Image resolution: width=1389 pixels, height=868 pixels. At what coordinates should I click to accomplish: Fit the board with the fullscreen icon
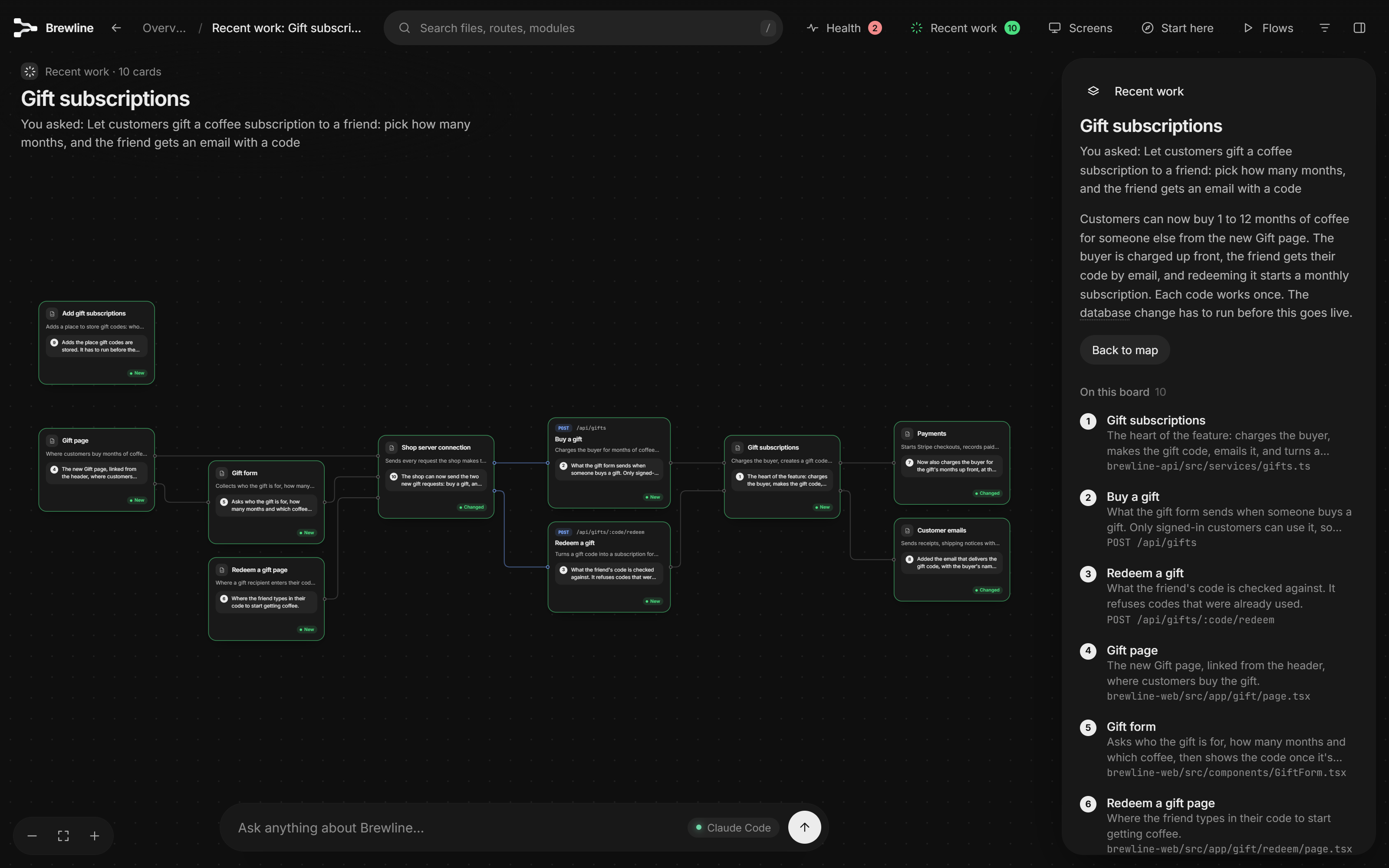click(x=63, y=836)
